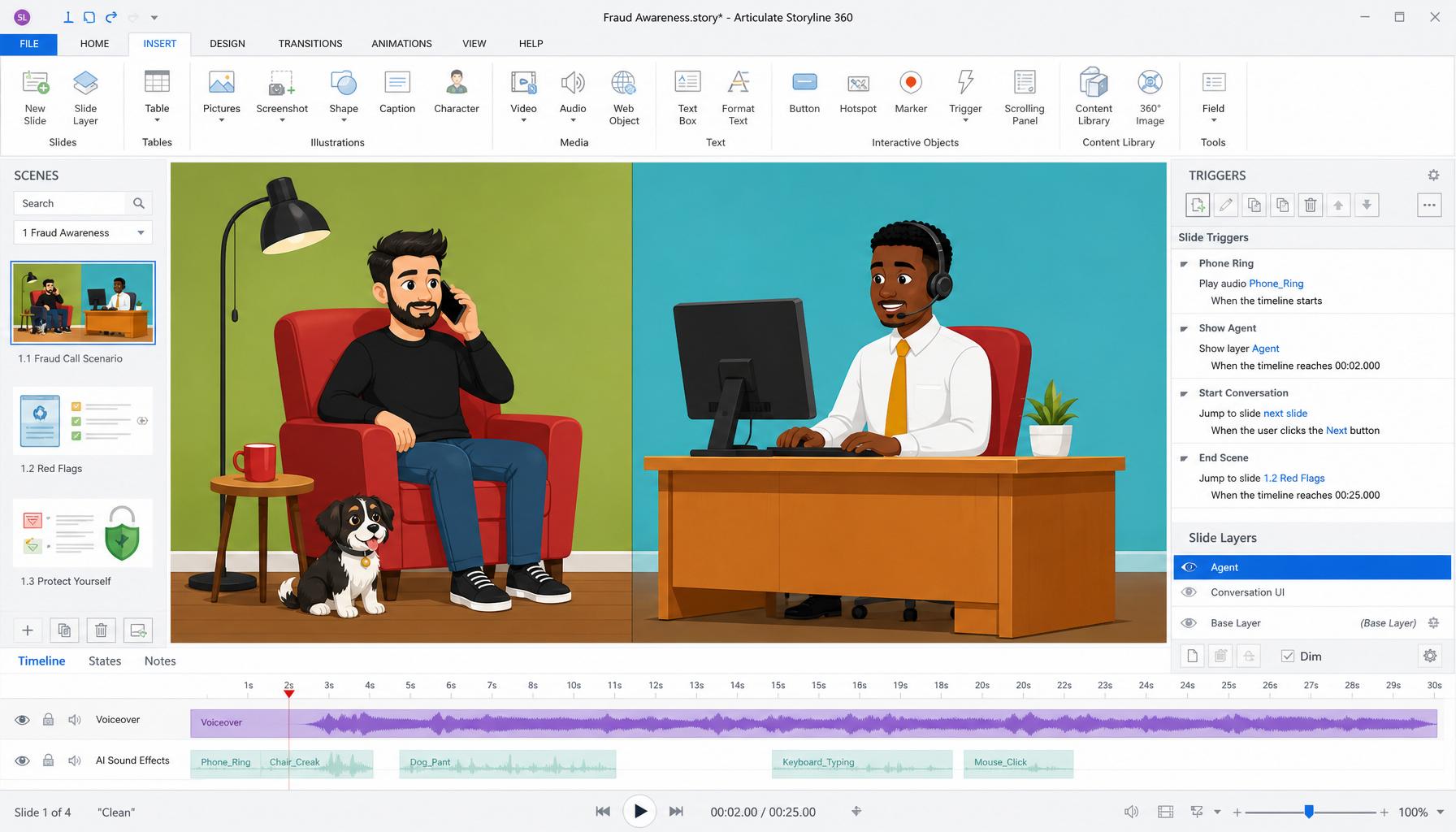Toggle visibility of AI Sound Effects track
The width and height of the screenshot is (1456, 832).
pos(23,760)
